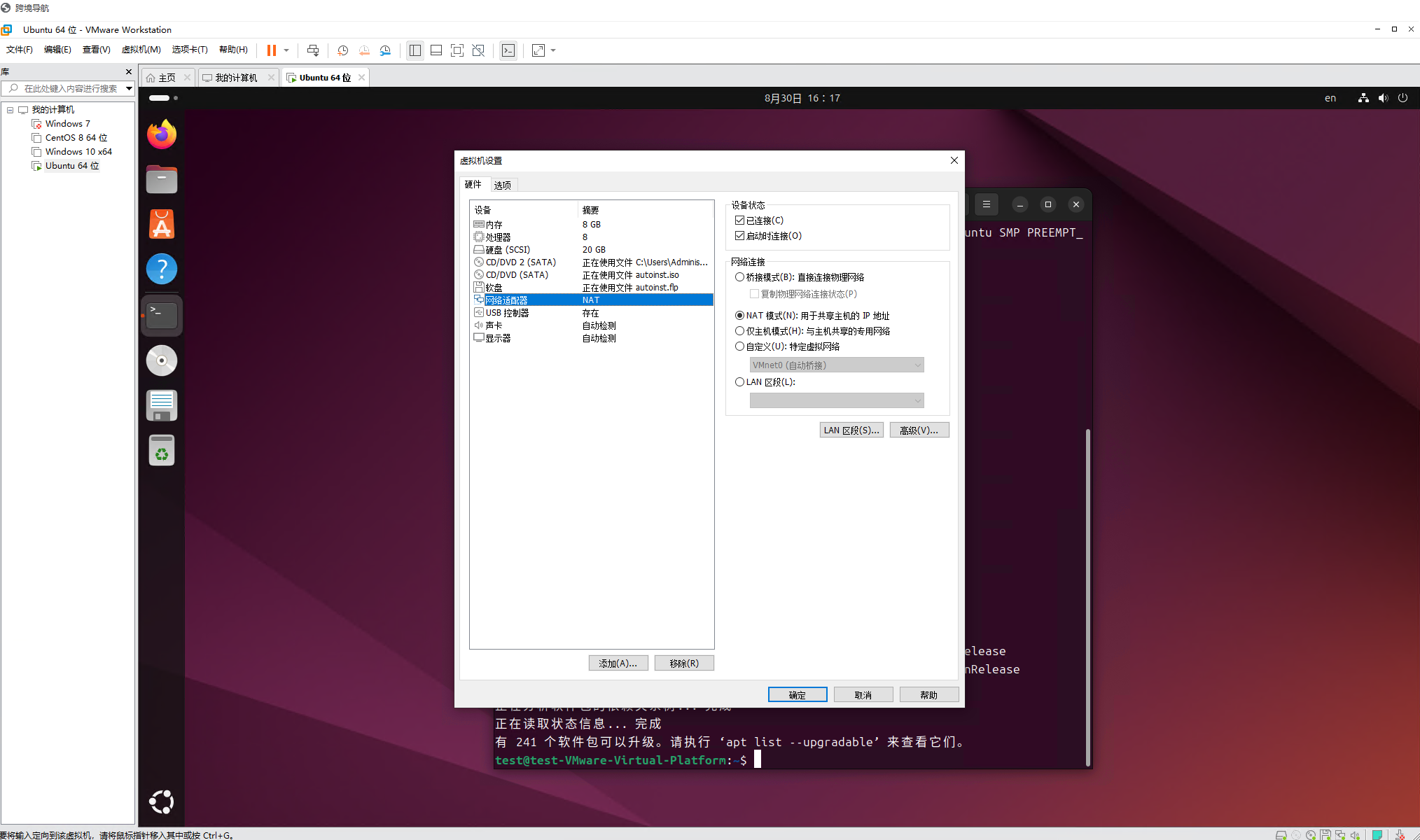Click the library search input field

pyautogui.click(x=70, y=89)
